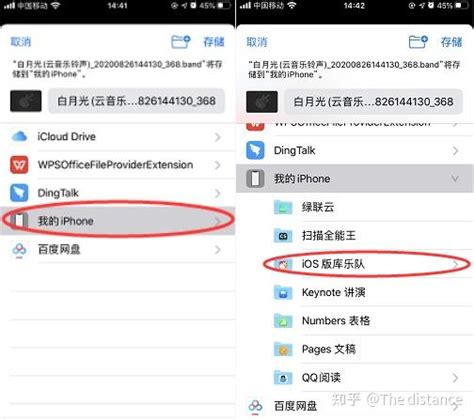Open the Keynote 讲演 folder

pos(355,292)
